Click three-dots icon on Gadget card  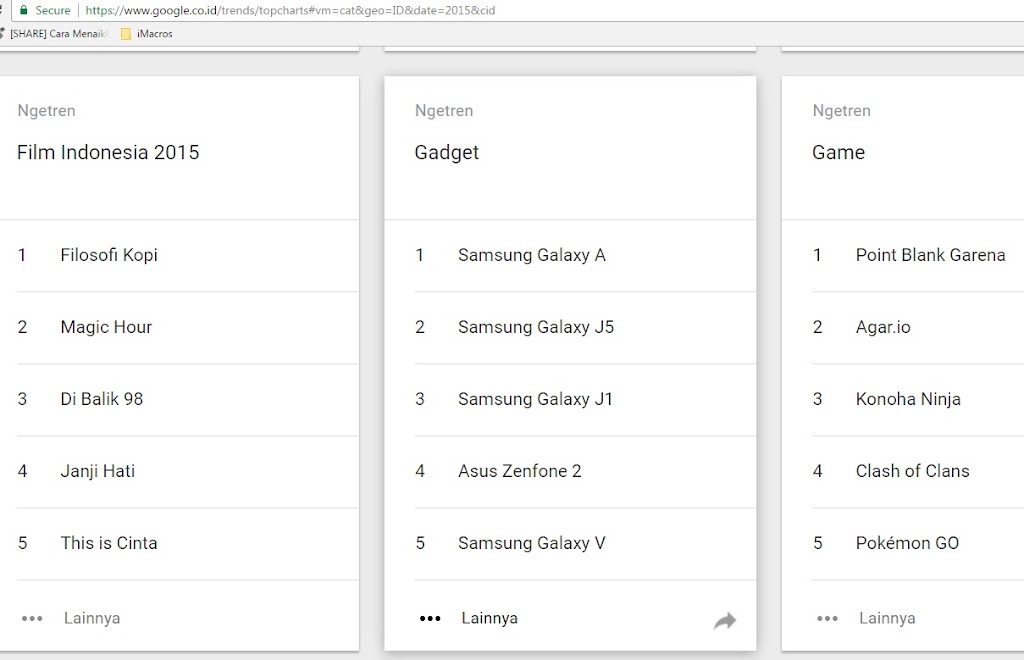pyautogui.click(x=430, y=618)
